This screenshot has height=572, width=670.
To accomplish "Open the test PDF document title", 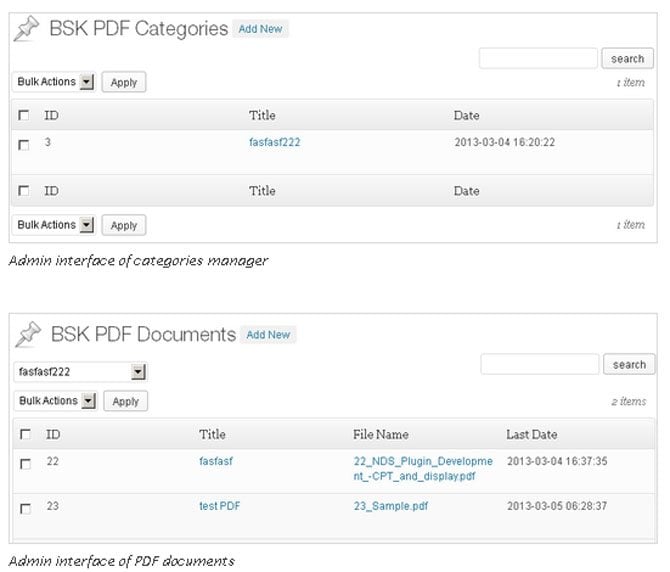I will (x=220, y=506).
